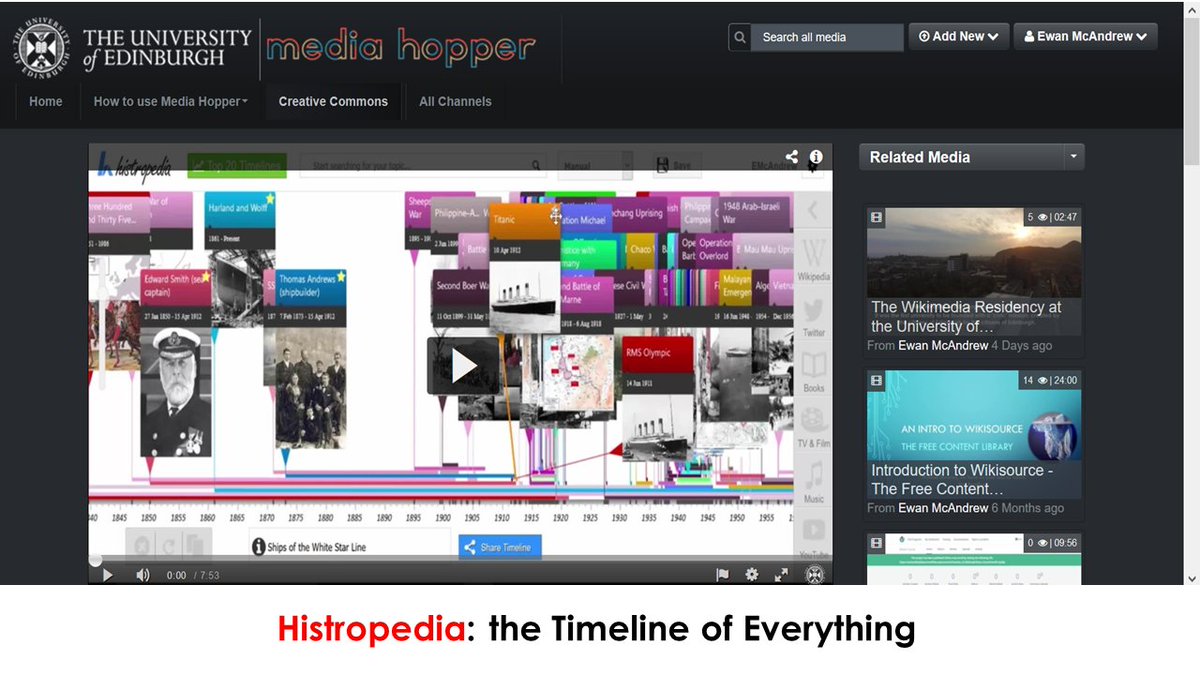1200x675 pixels.
Task: Go to the Home menu item
Action: pos(46,101)
